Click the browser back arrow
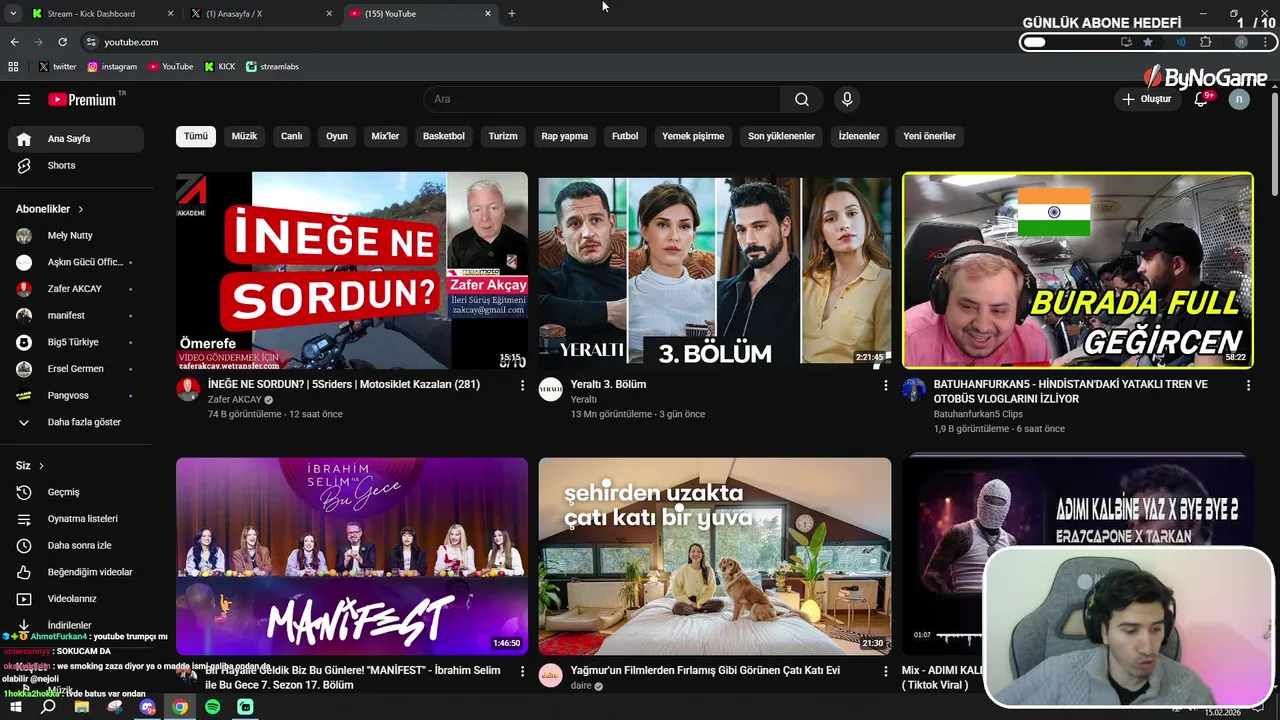1280x720 pixels. pos(14,42)
